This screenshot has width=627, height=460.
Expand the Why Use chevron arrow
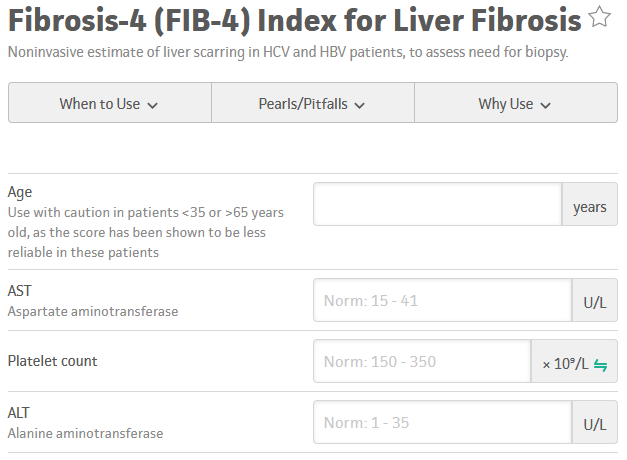click(545, 105)
